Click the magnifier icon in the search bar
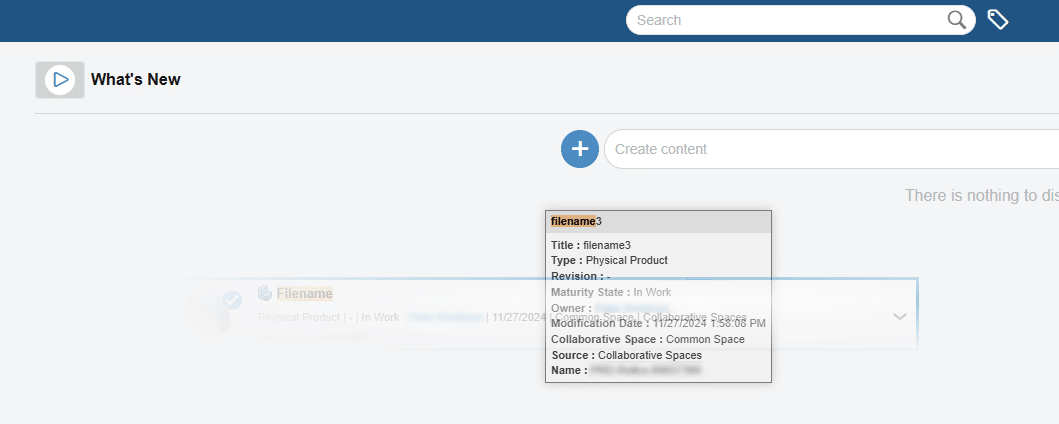Screen dimensions: 1059x424 pos(957,20)
